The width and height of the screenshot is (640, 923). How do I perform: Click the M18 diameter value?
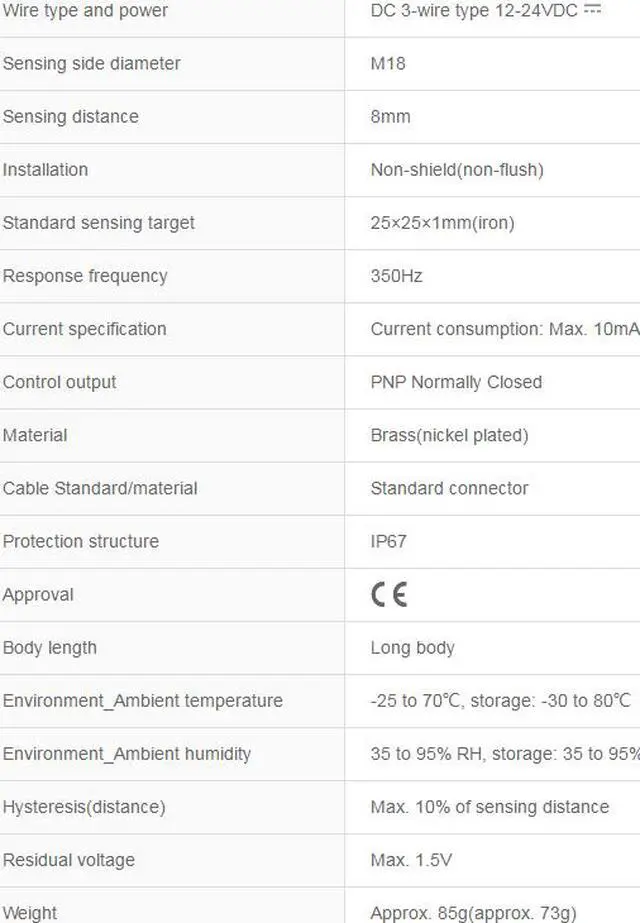click(388, 63)
